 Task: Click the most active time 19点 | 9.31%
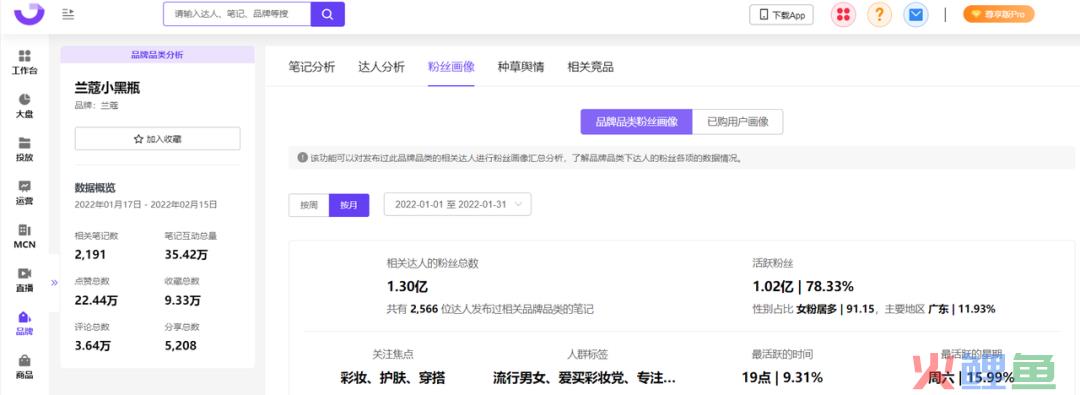click(782, 378)
